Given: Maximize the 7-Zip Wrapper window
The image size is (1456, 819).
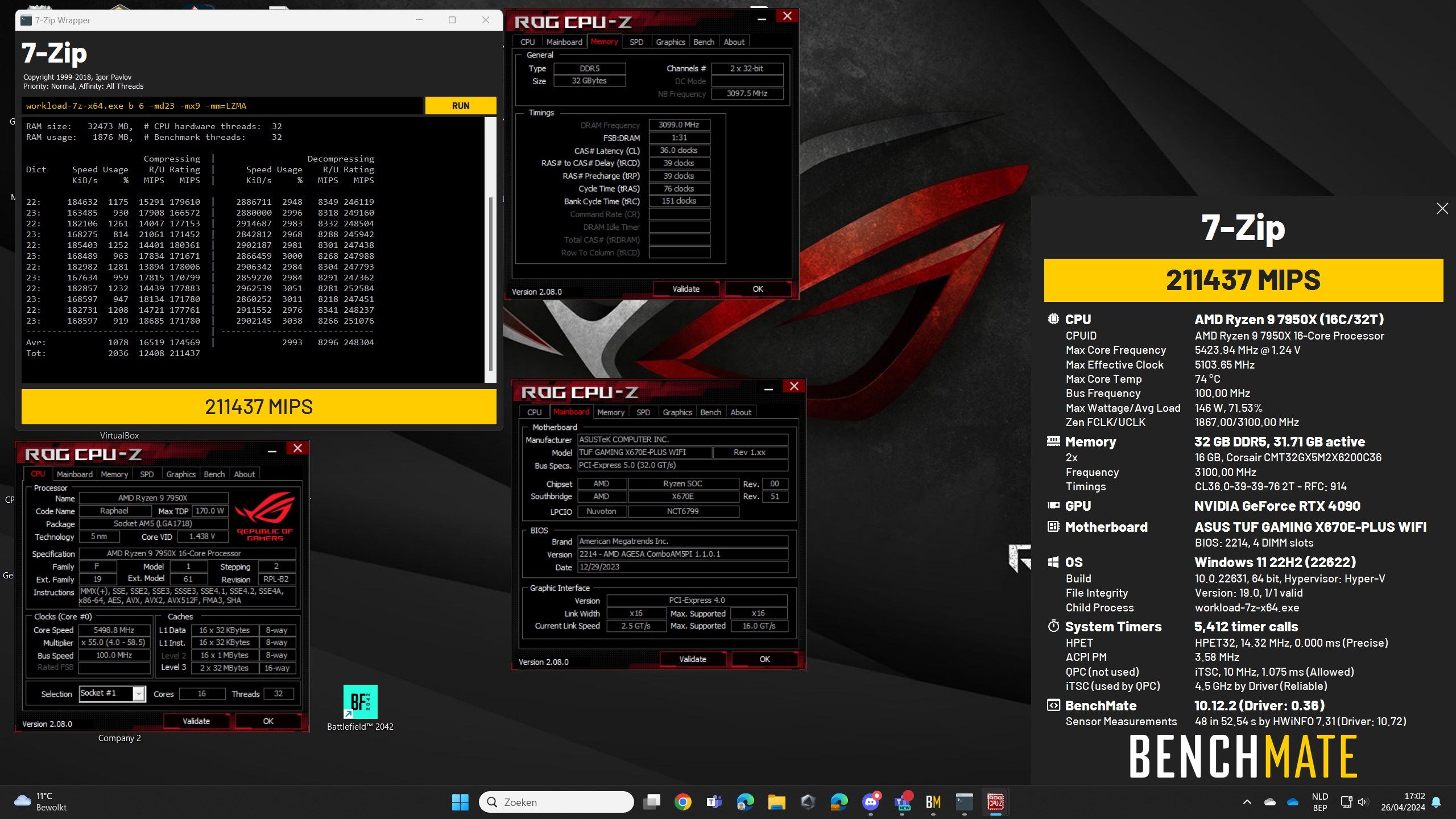Looking at the screenshot, I should [452, 20].
